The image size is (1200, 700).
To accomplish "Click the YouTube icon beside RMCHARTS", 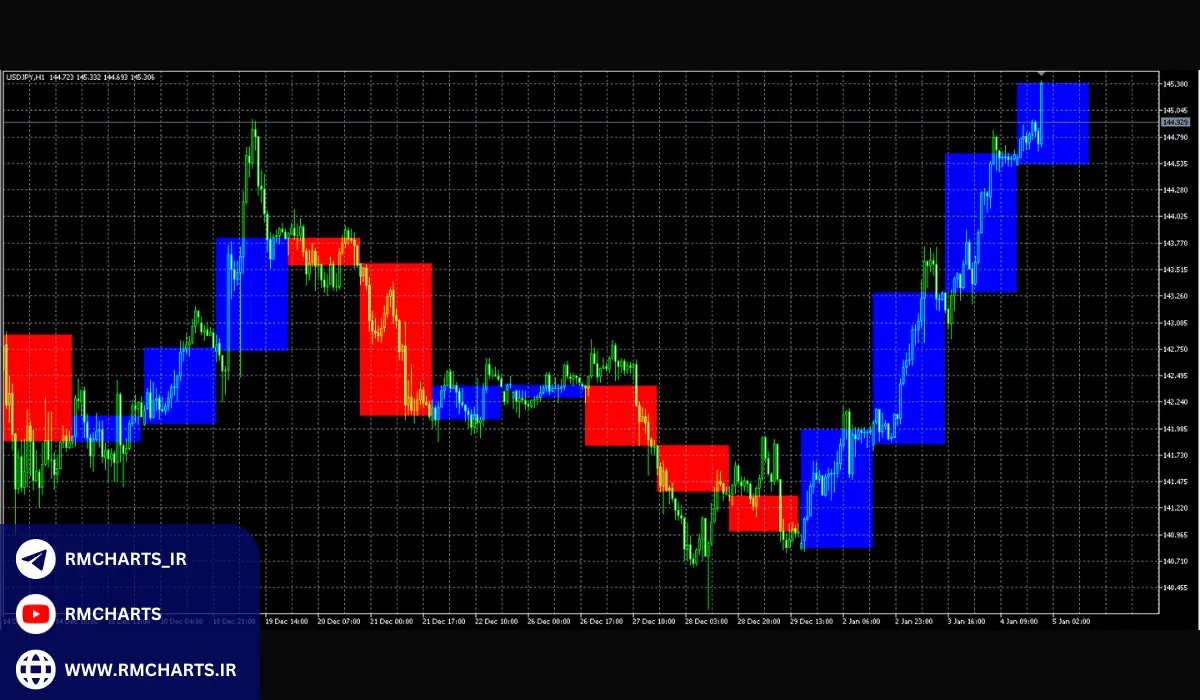I will pyautogui.click(x=36, y=613).
